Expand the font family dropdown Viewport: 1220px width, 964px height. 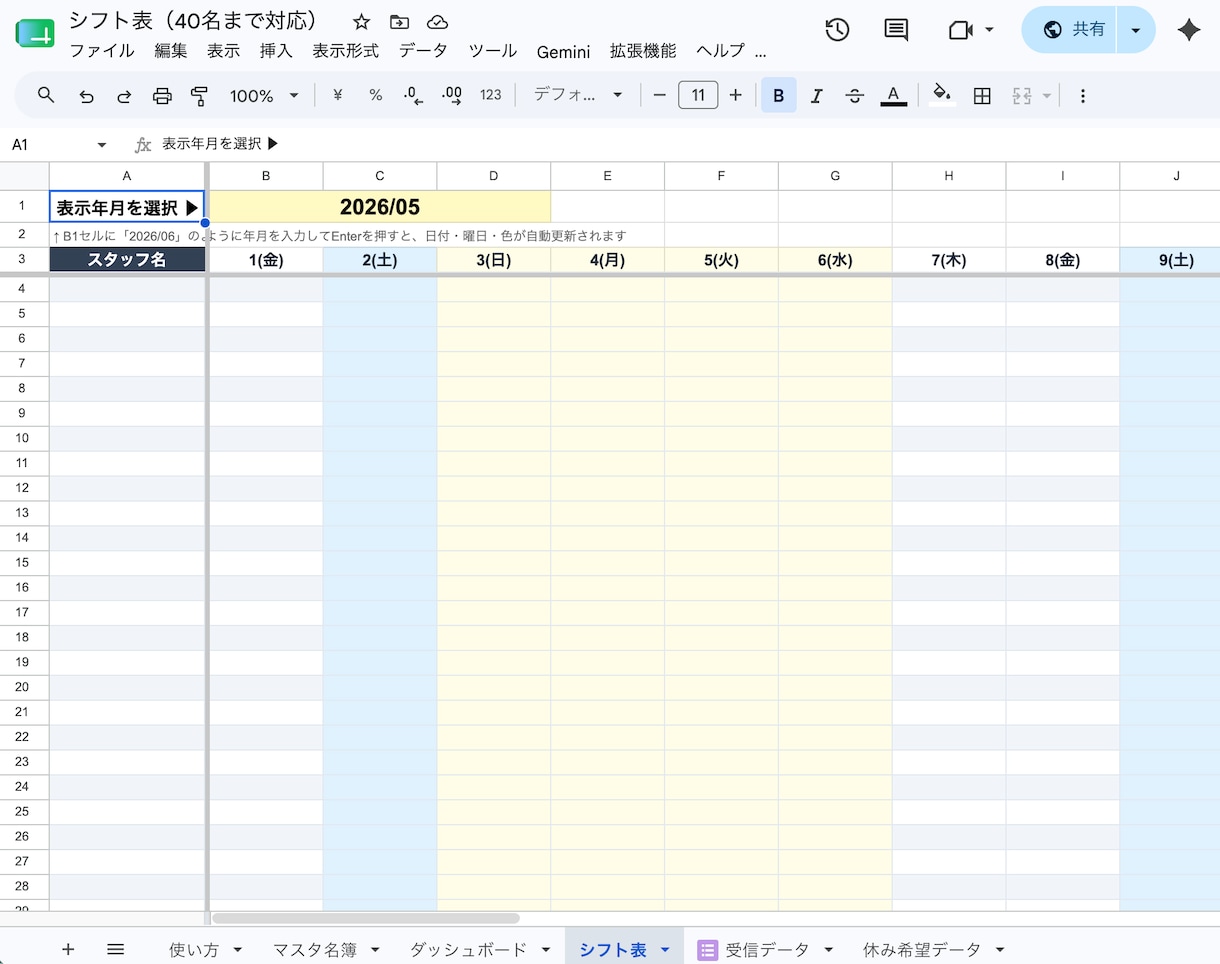[x=578, y=95]
